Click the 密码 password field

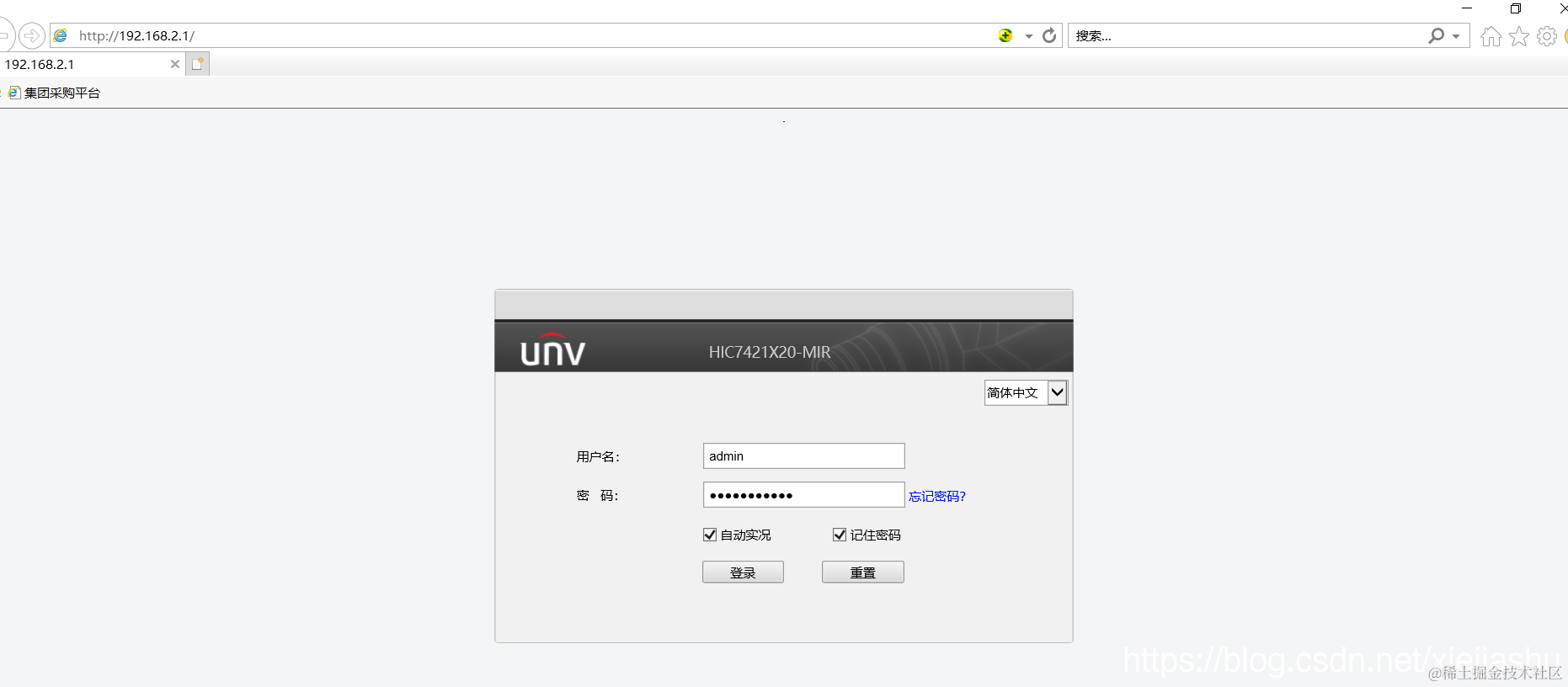[x=803, y=495]
